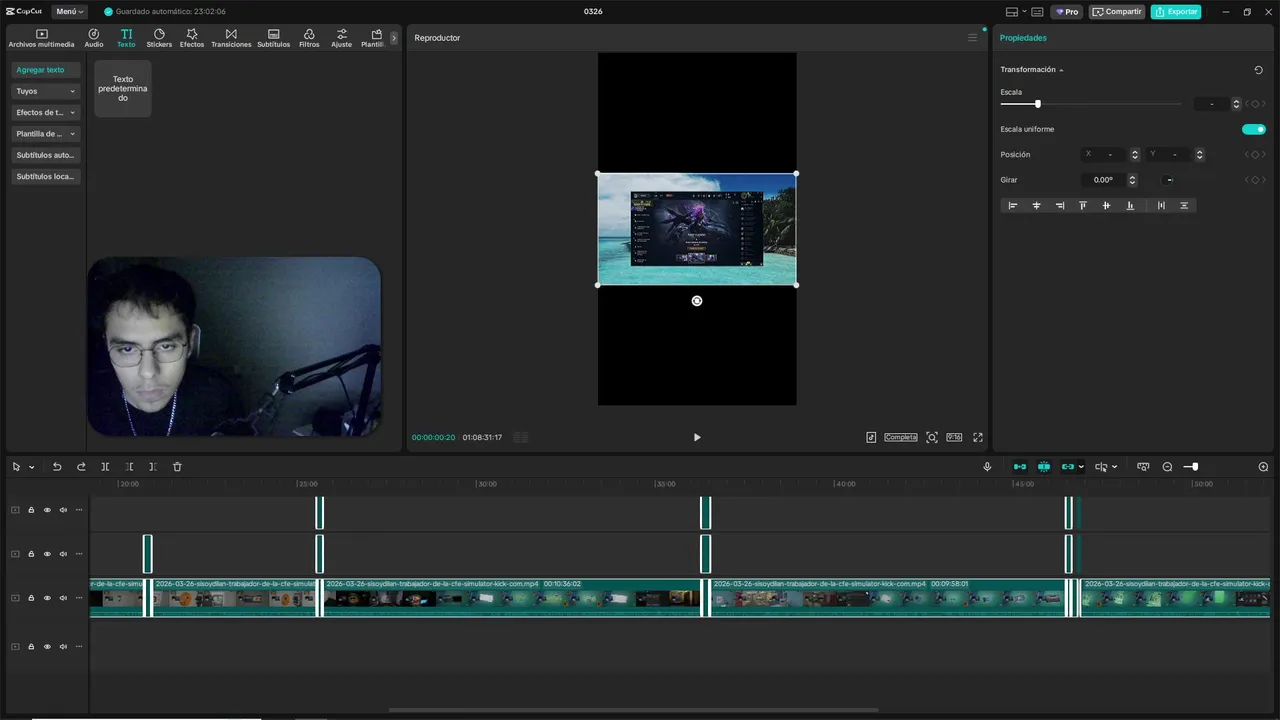
Task: Click the rotate handle below preview clip
Action: point(697,301)
